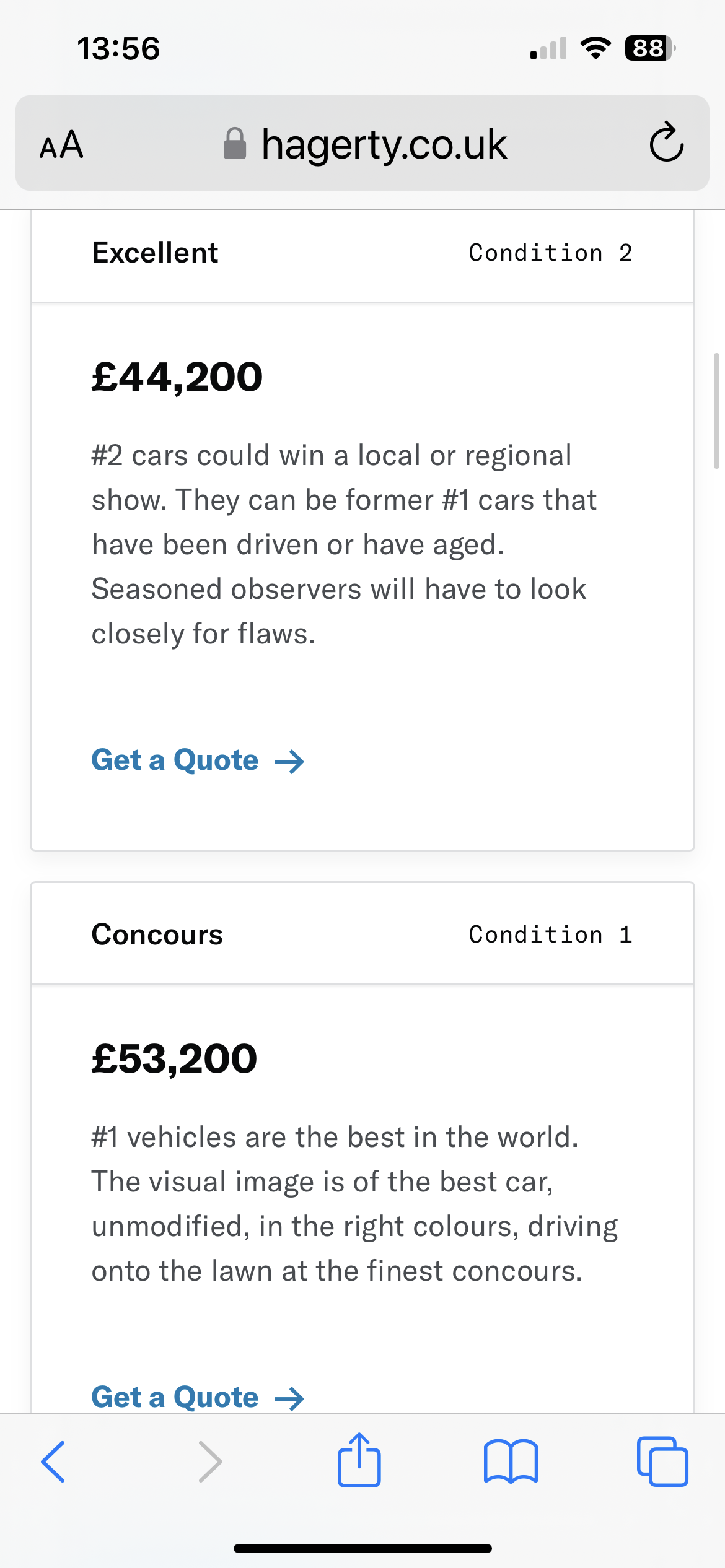The height and width of the screenshot is (1568, 725).
Task: Click the page scrollbar indicator
Action: [x=716, y=411]
